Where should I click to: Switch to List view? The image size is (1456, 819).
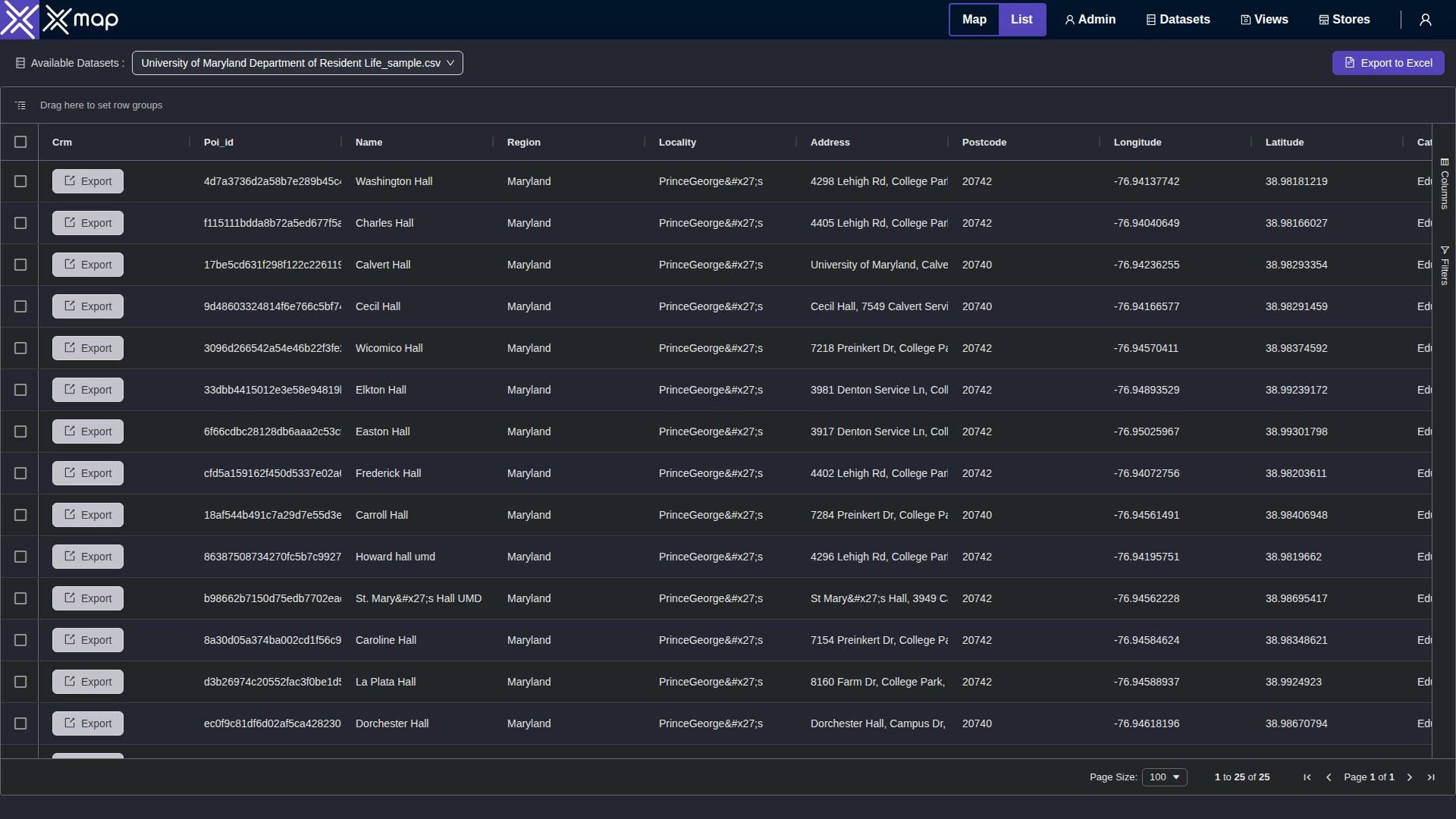coord(1021,20)
